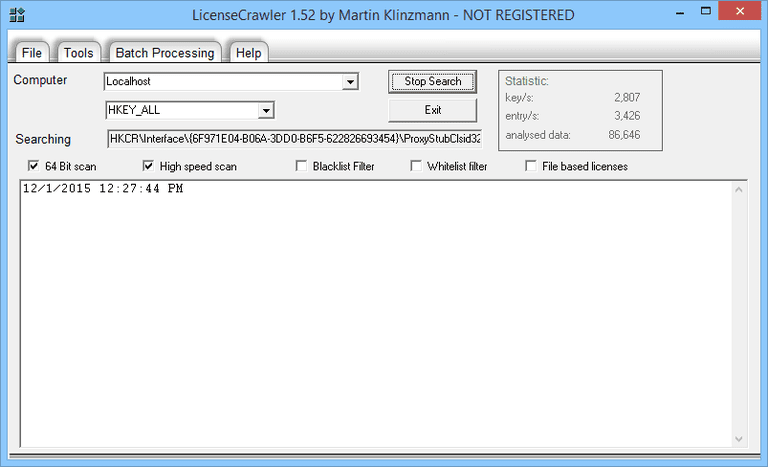Expand the HKEY_ALL registry hive dropdown arrow
The image size is (768, 467).
coord(265,110)
